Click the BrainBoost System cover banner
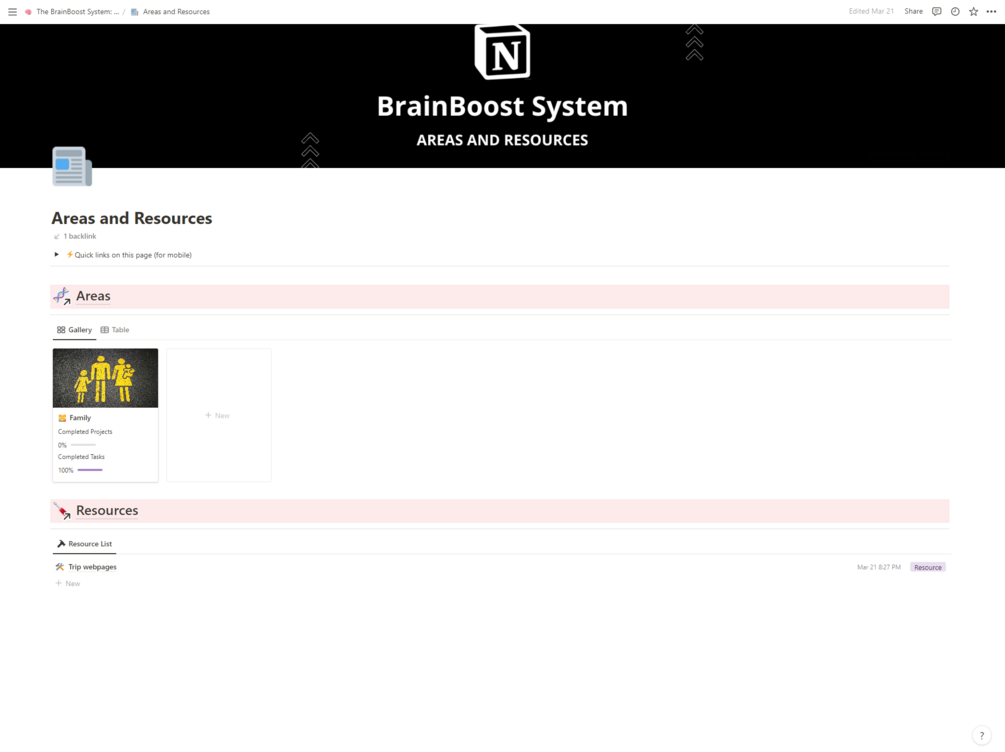The height and width of the screenshot is (752, 1005). tap(502, 96)
